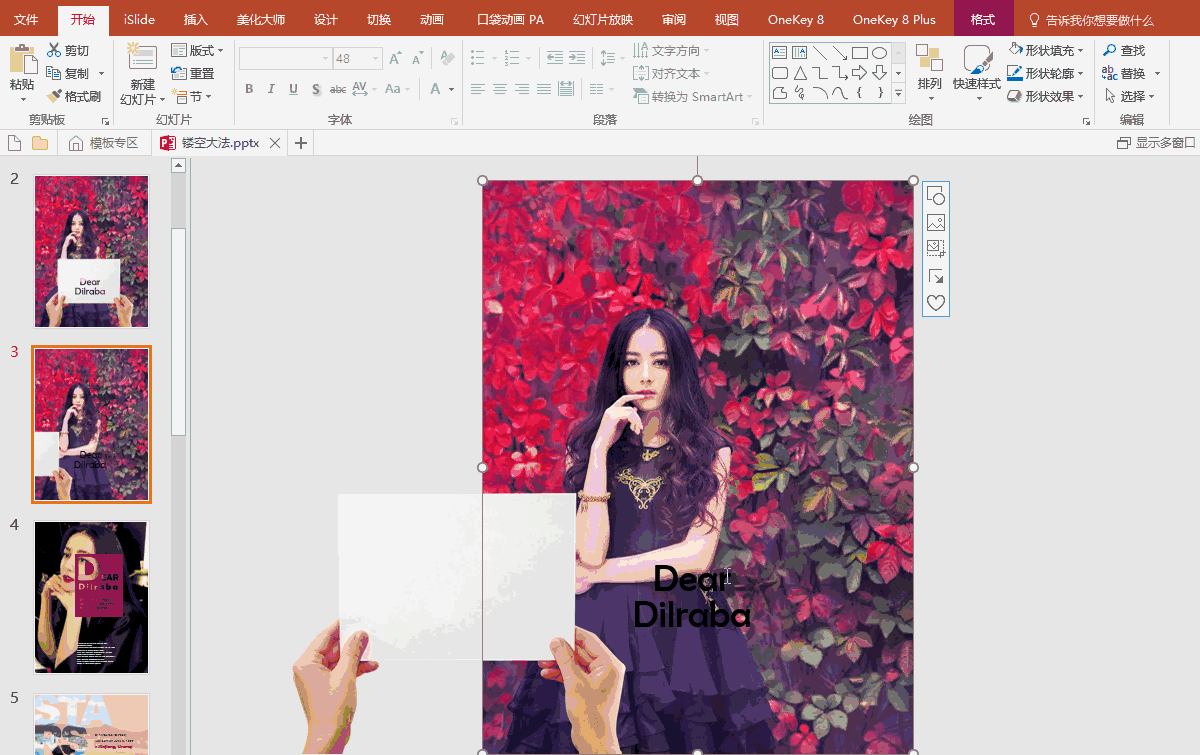Image resolution: width=1200 pixels, height=755 pixels.
Task: Open the font size dropdown showing 48
Action: tap(376, 59)
